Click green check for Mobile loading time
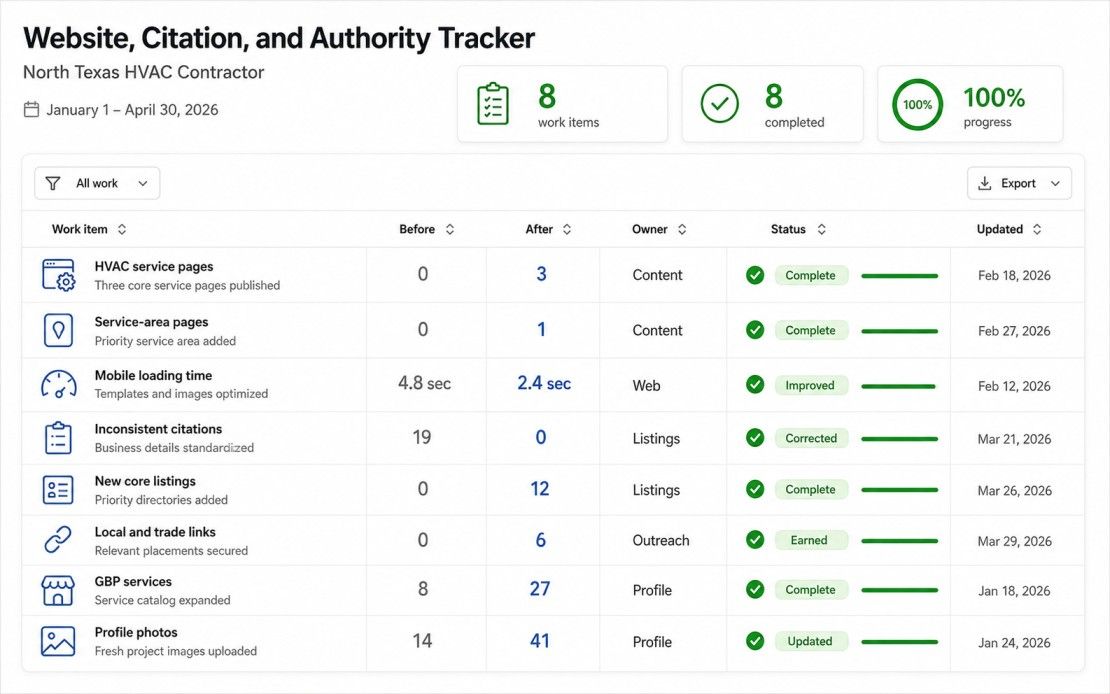 pos(755,385)
